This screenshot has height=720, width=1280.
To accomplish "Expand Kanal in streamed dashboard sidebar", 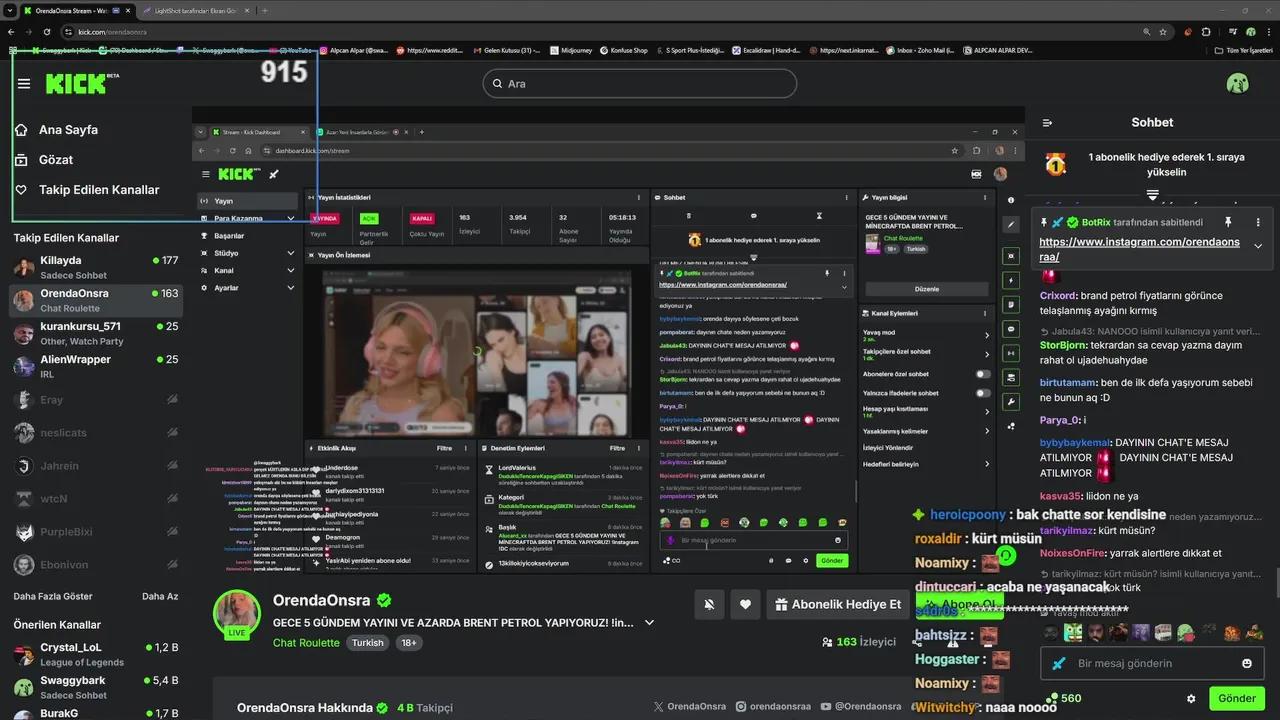I will [291, 270].
